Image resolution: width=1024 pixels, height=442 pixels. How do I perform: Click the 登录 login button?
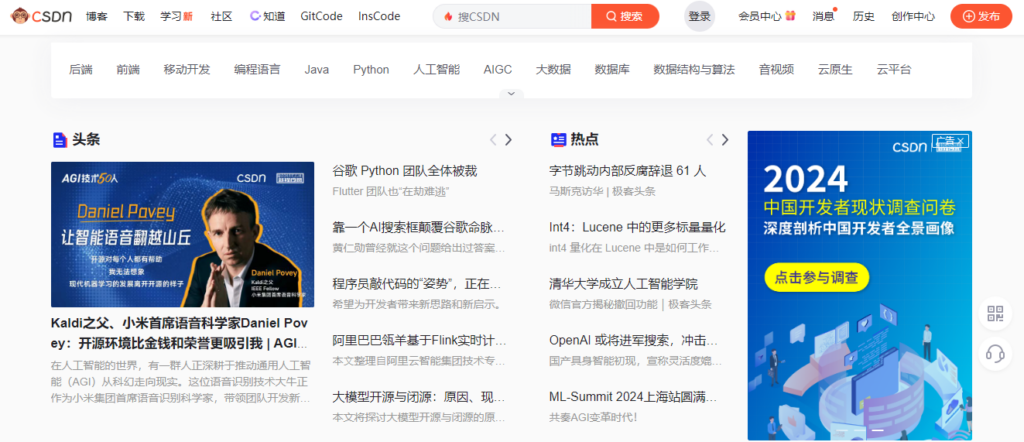coord(700,16)
